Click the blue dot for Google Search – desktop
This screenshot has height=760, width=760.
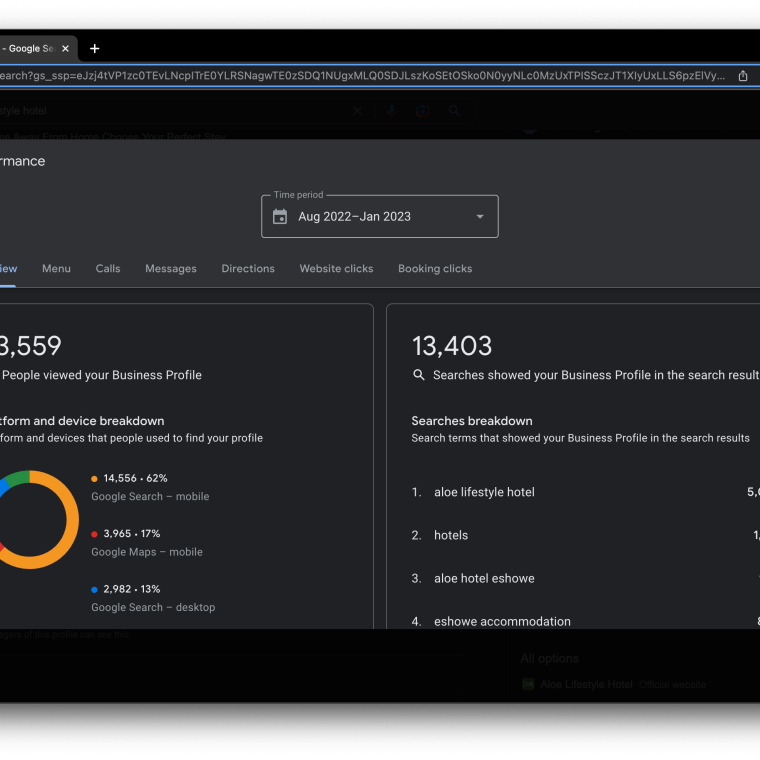click(95, 590)
